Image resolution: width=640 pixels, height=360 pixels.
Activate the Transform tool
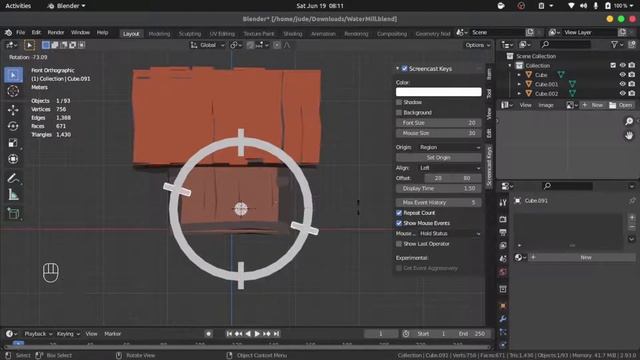click(13, 159)
